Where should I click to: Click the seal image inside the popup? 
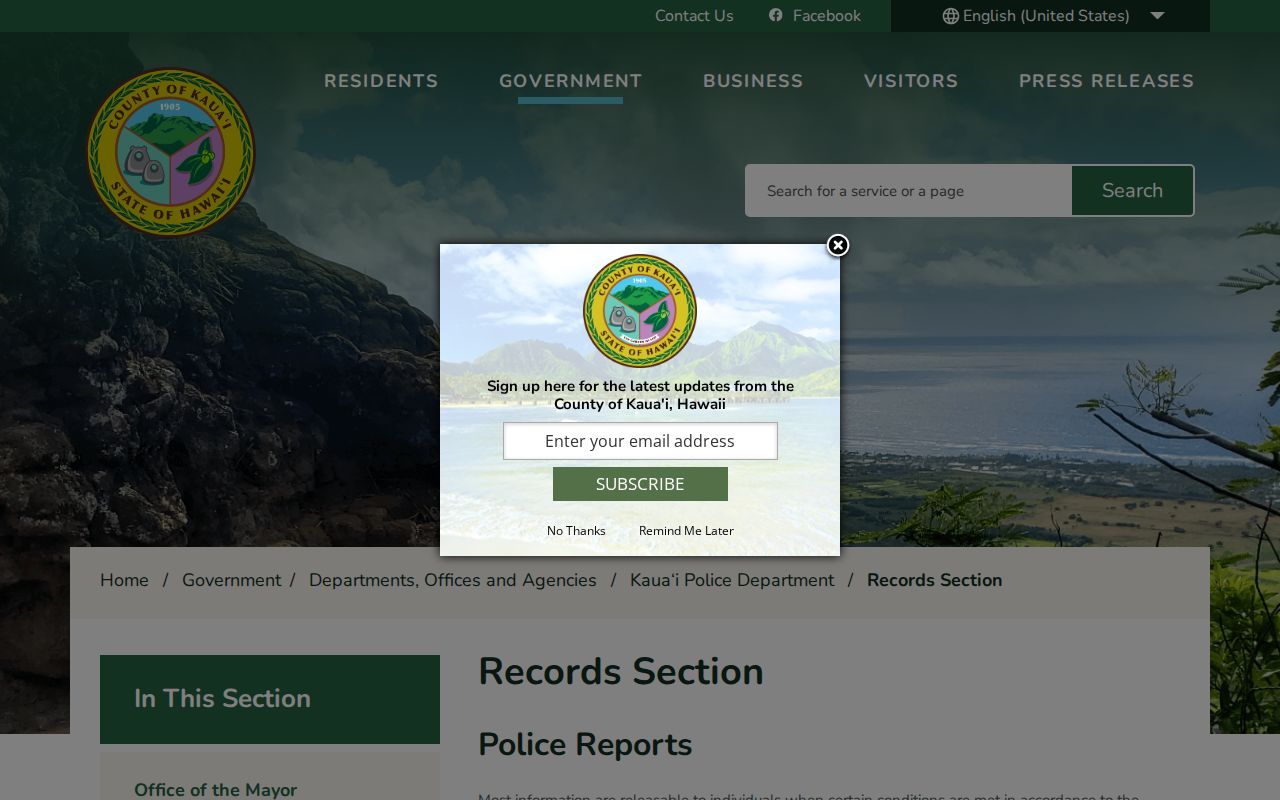click(640, 310)
